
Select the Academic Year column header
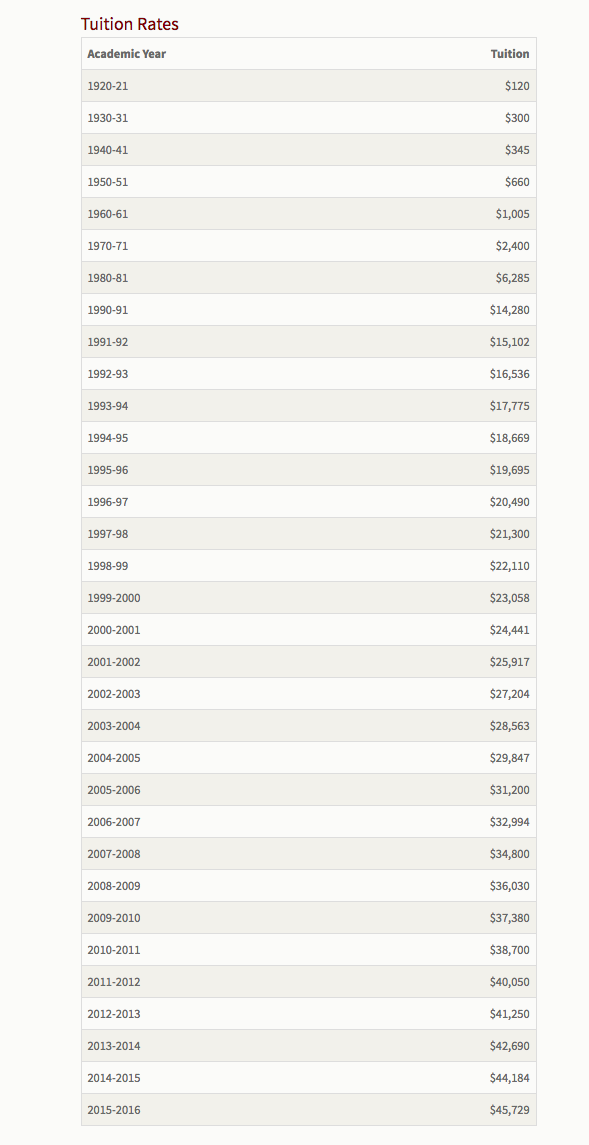click(x=126, y=54)
